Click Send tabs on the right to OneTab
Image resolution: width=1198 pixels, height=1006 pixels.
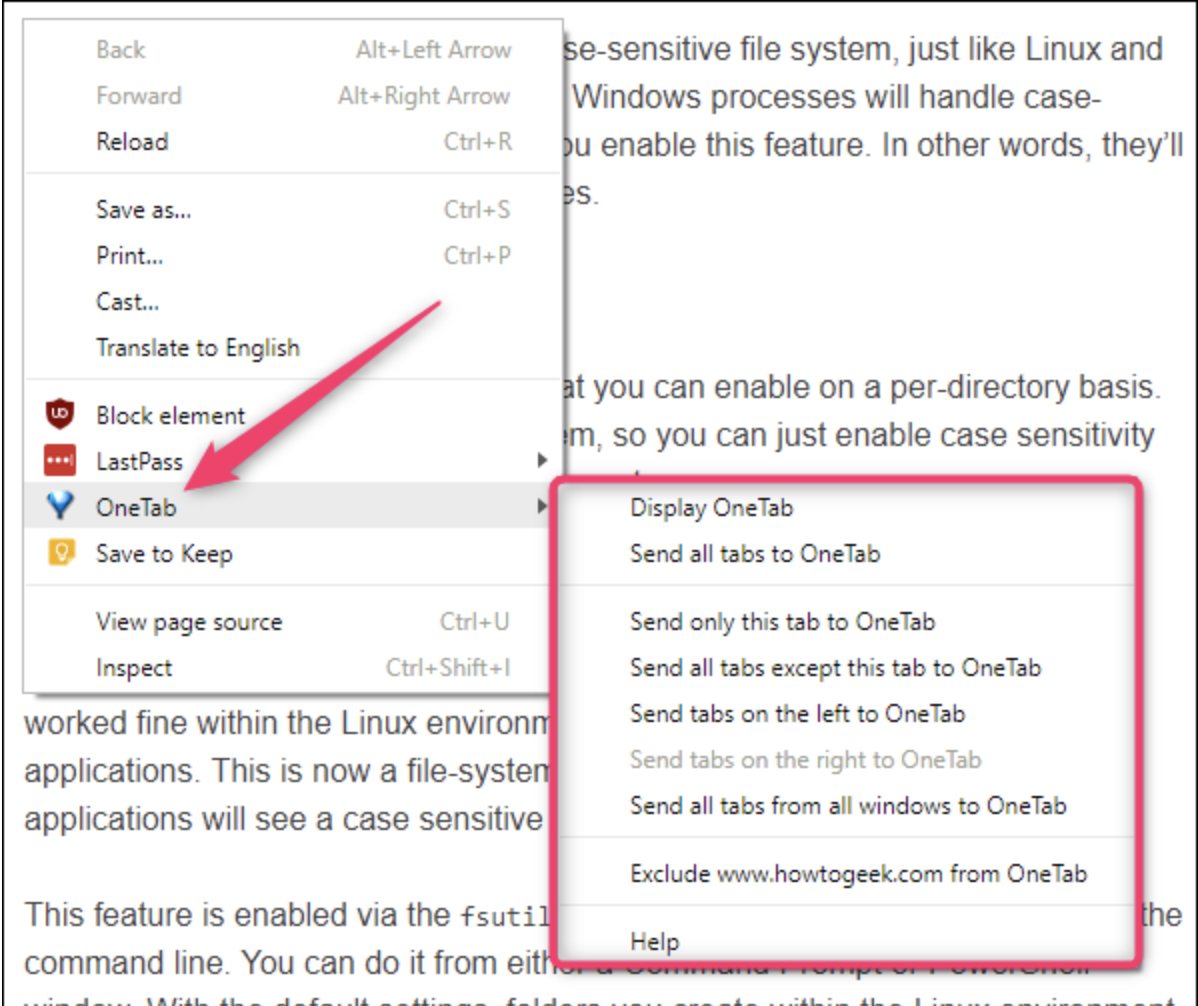click(x=847, y=759)
